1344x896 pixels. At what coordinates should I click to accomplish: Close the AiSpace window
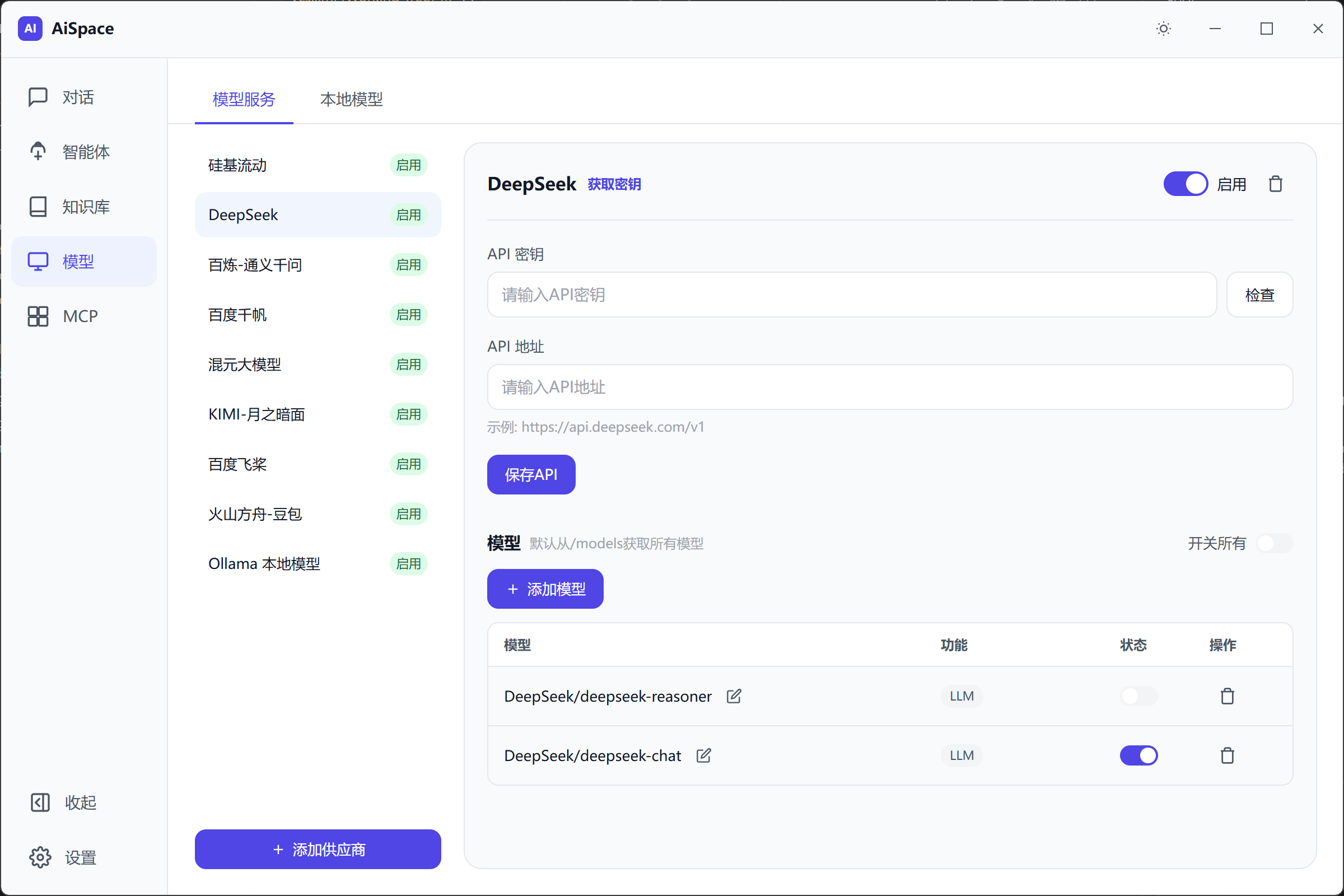click(x=1318, y=29)
